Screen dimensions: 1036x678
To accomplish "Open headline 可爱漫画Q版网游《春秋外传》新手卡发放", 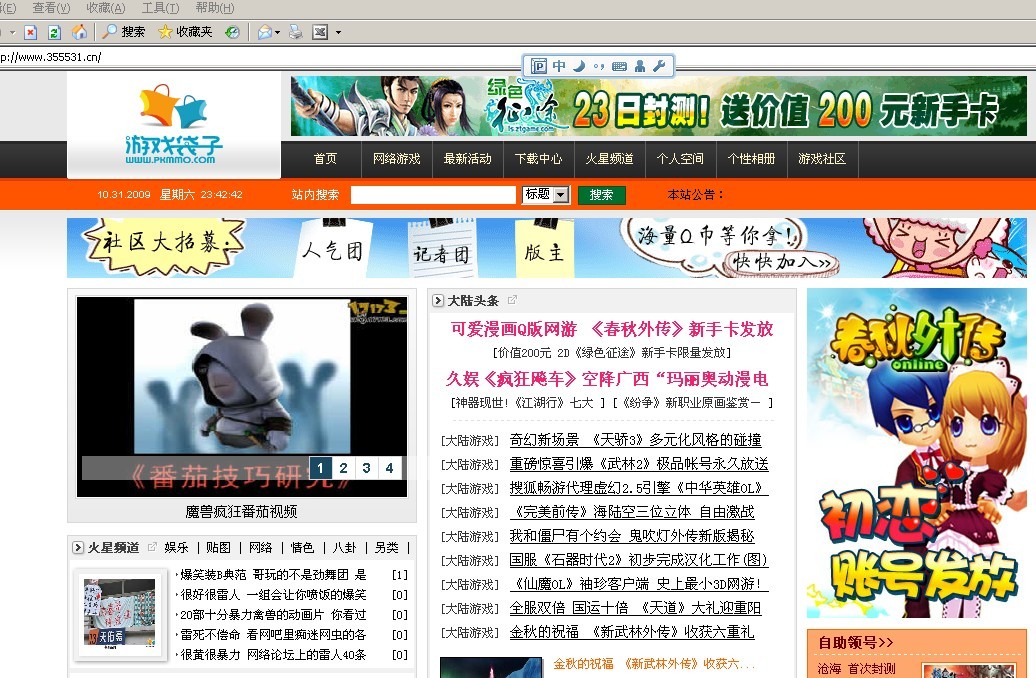I will [x=612, y=329].
